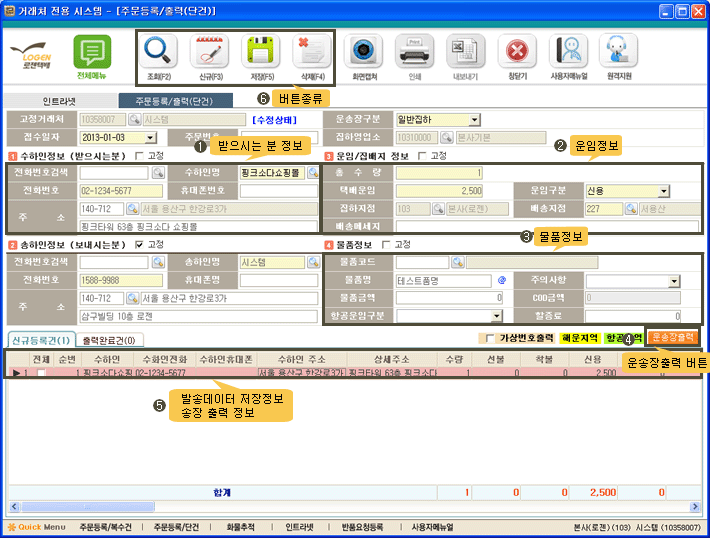The image size is (710, 540).
Task: Click the @ icon next to 물품명
Action: (x=502, y=280)
